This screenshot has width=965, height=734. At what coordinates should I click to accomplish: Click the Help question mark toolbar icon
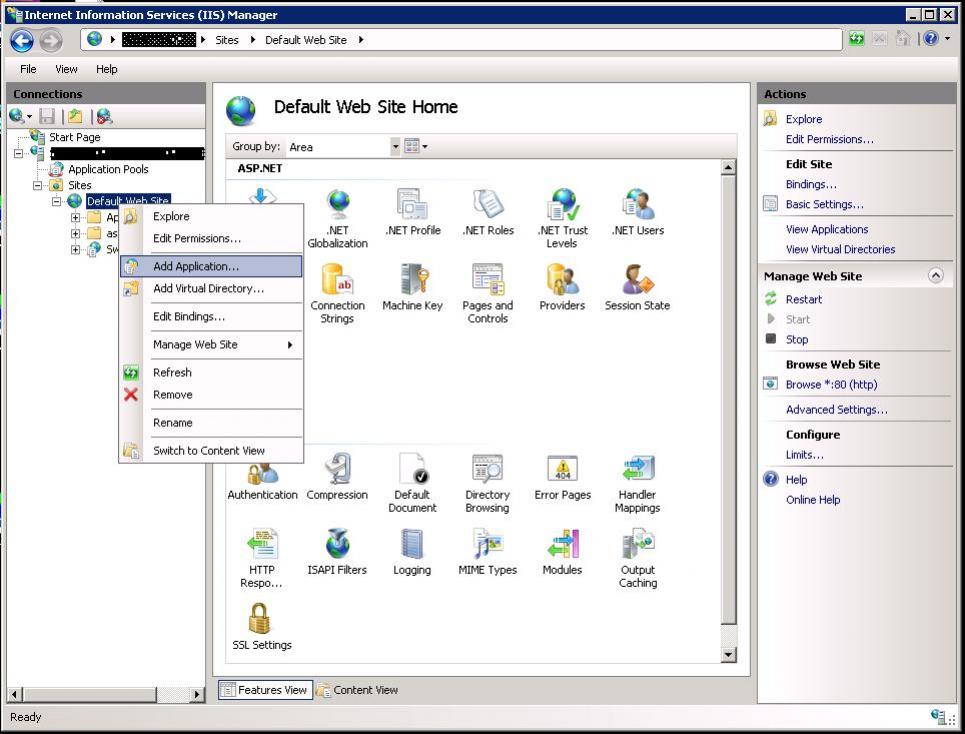click(931, 39)
